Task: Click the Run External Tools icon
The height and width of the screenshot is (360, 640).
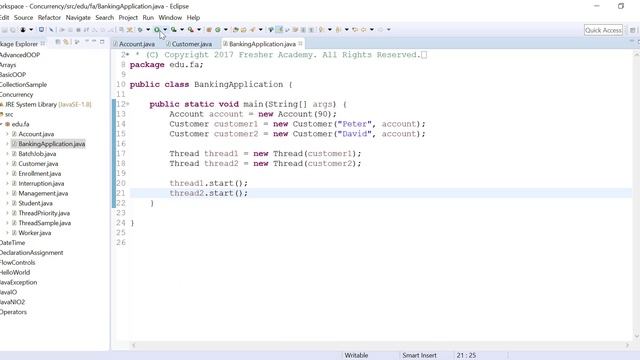Action: (190, 29)
